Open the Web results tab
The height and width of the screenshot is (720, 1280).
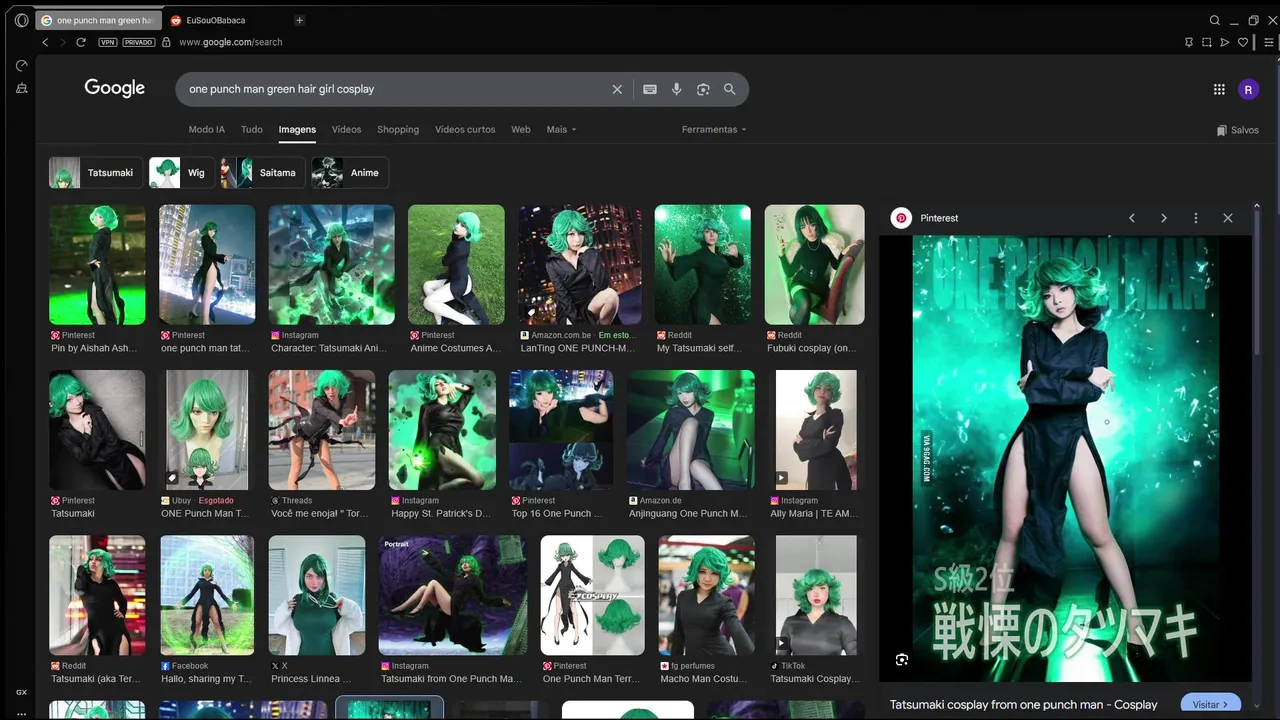(521, 129)
